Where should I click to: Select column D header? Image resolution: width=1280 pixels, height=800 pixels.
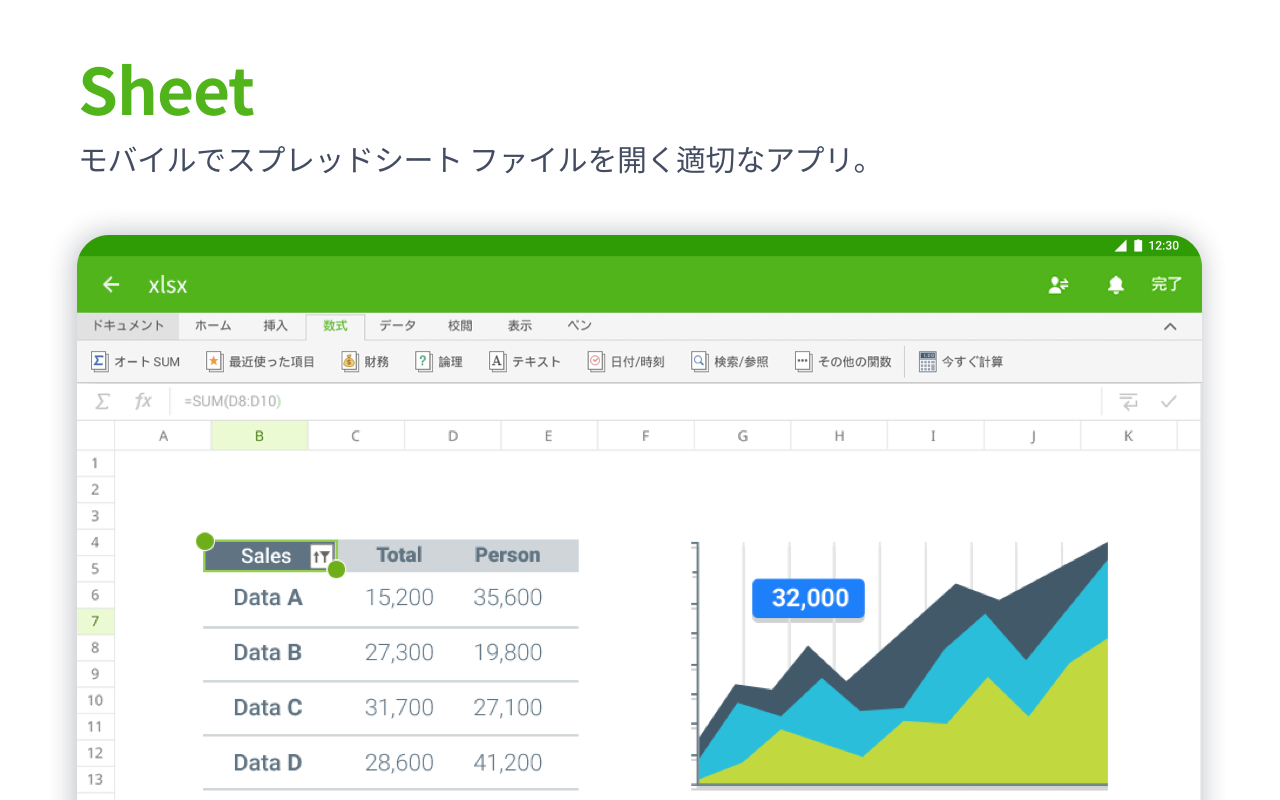(453, 436)
